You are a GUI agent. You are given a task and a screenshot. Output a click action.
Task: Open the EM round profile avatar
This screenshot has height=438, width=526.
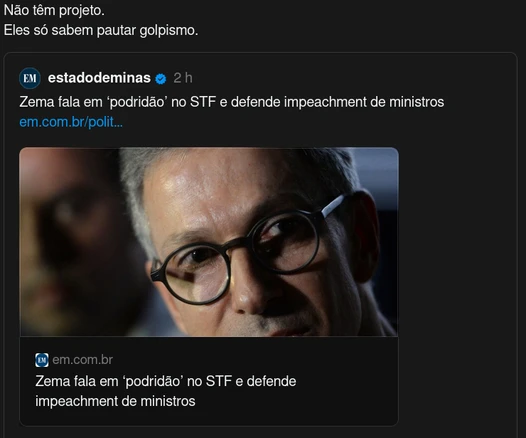tap(30, 78)
